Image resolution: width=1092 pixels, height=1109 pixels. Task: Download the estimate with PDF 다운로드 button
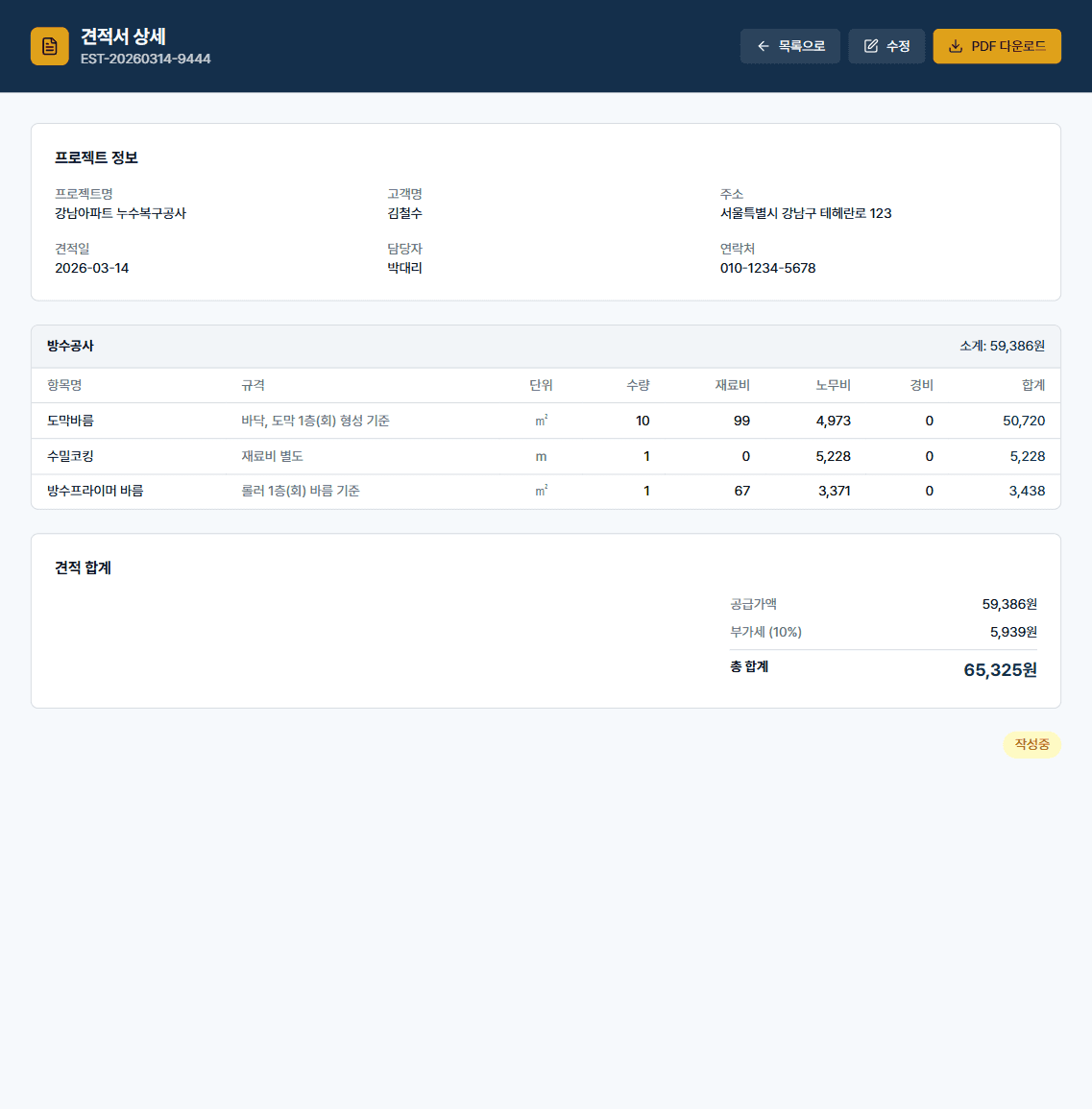997,46
